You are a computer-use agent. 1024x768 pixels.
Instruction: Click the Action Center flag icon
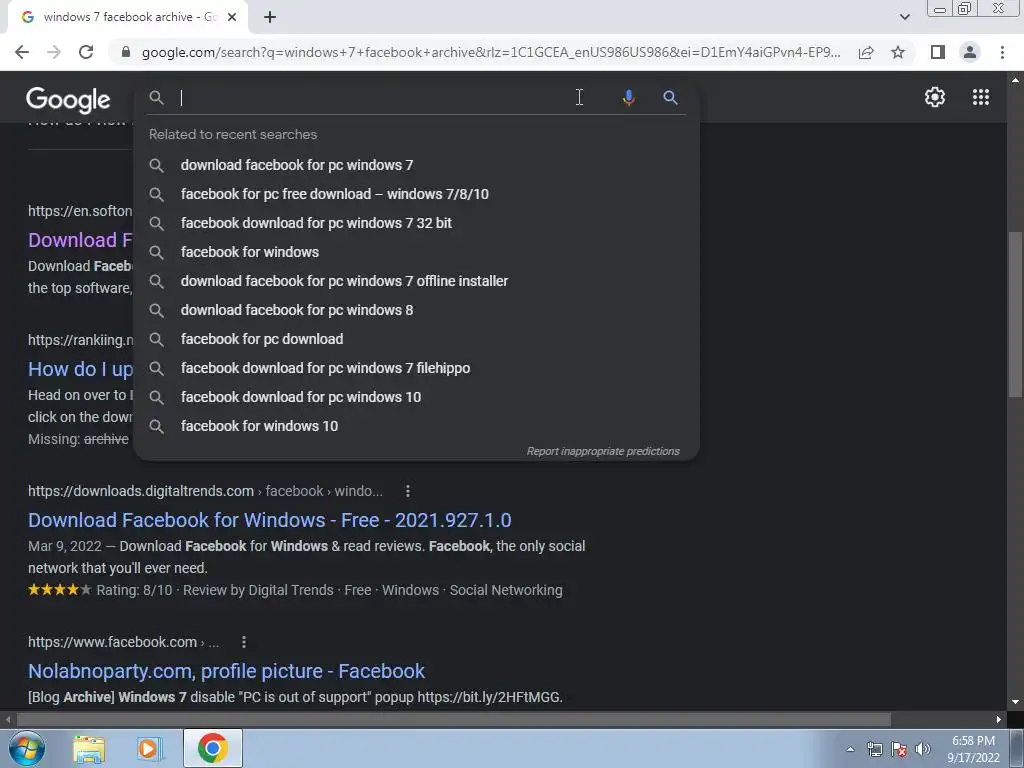pos(899,749)
